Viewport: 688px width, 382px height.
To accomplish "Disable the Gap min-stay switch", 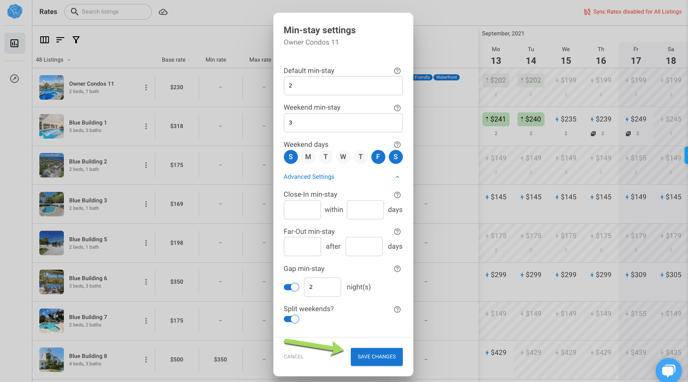I will pyautogui.click(x=291, y=287).
